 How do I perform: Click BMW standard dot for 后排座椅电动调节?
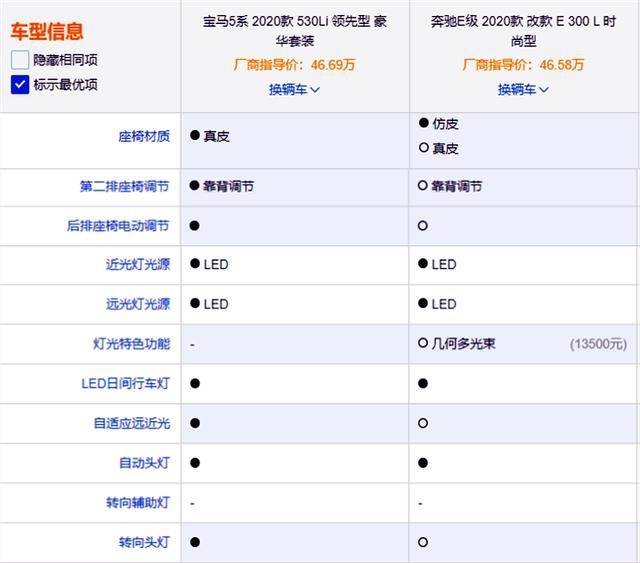click(195, 226)
